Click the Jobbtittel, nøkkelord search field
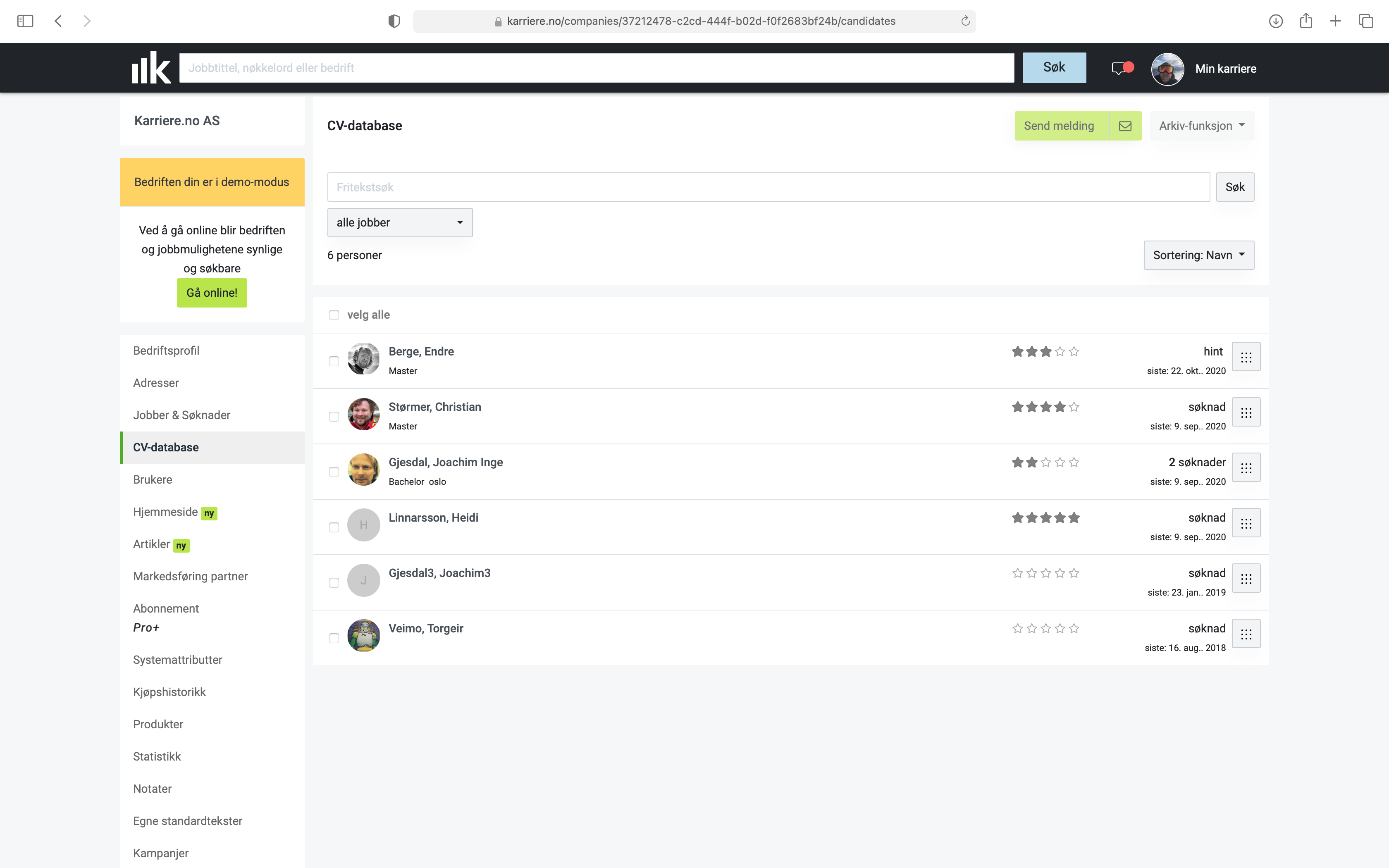 (x=597, y=68)
